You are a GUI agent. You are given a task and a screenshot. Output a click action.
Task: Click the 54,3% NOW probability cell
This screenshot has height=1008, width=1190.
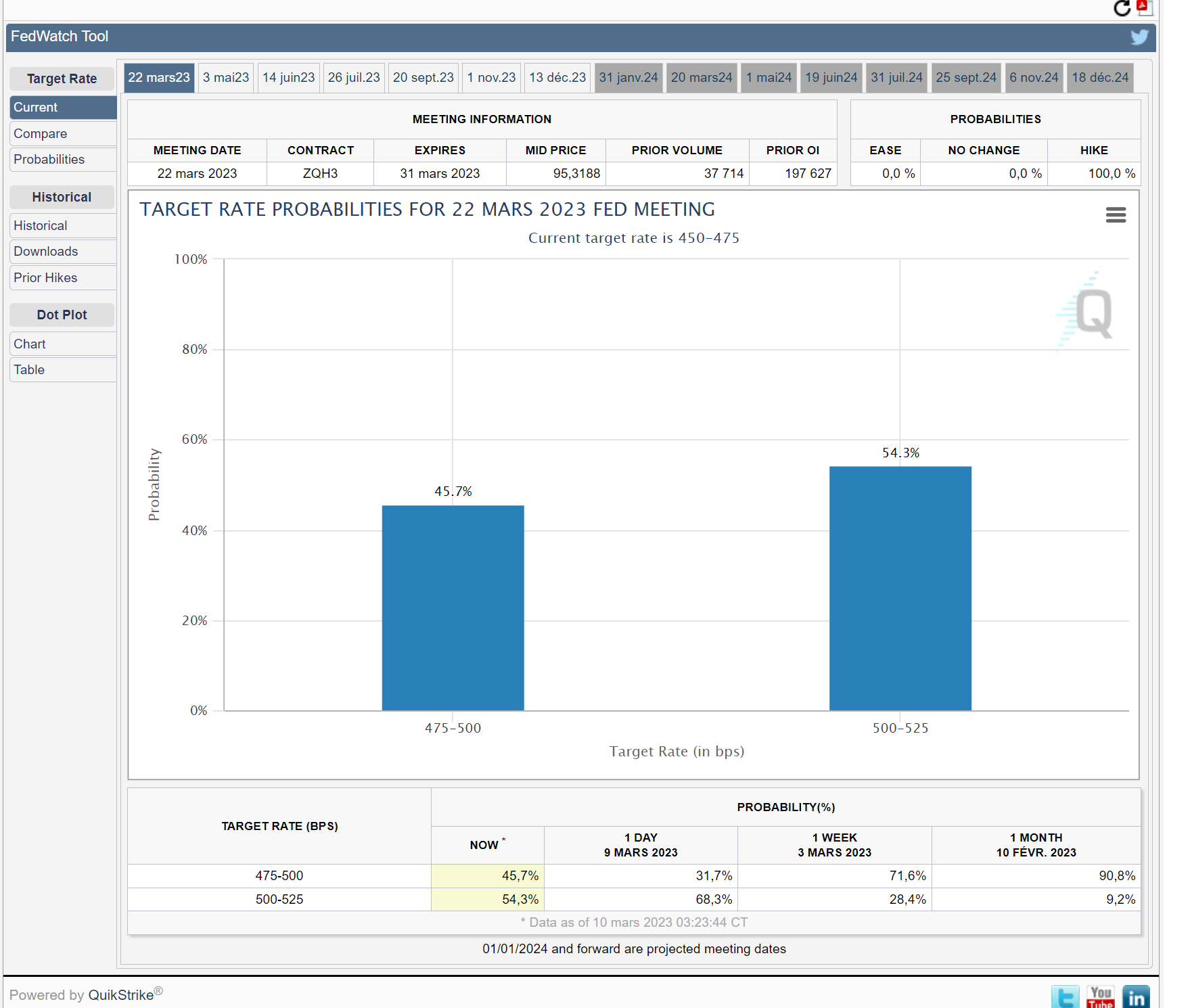pos(488,900)
